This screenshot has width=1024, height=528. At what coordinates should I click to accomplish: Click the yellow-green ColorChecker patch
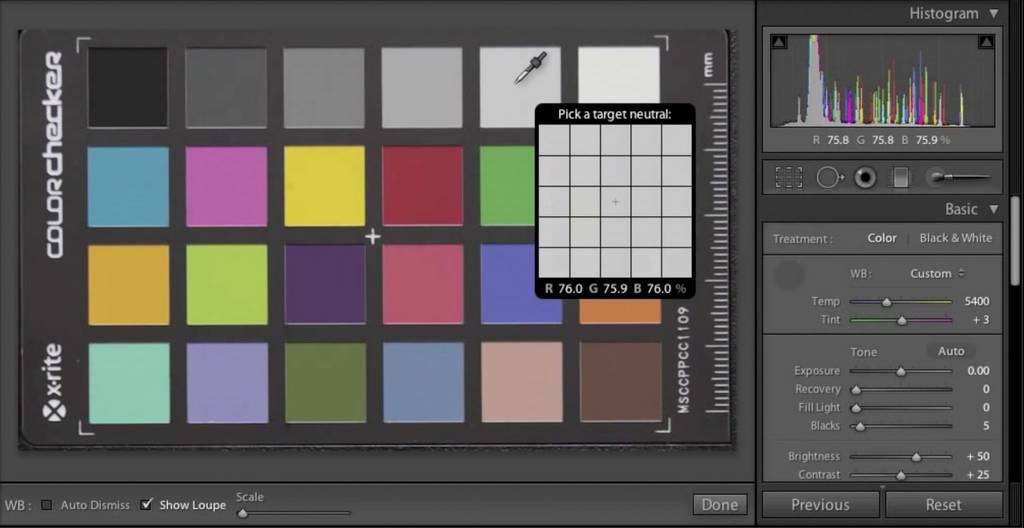pos(227,285)
